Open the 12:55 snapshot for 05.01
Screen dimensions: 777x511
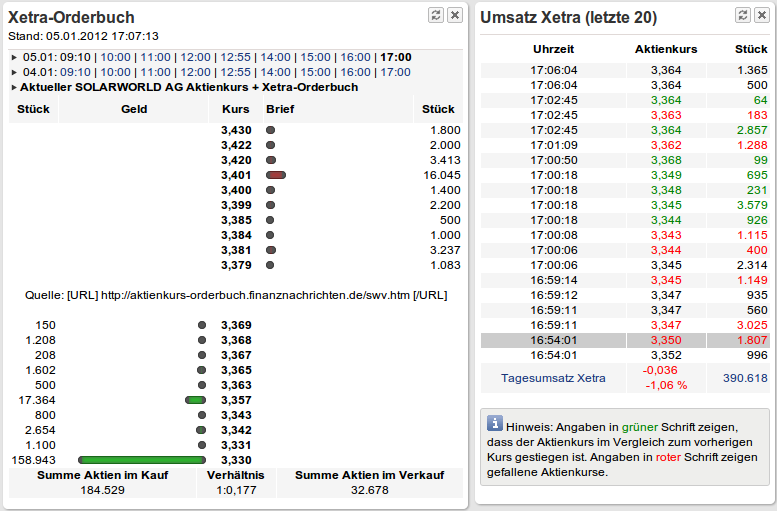pos(235,57)
